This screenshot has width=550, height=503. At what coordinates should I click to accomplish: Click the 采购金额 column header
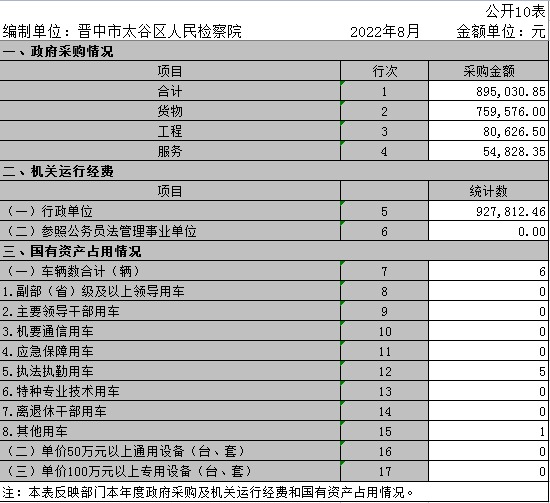pos(488,71)
